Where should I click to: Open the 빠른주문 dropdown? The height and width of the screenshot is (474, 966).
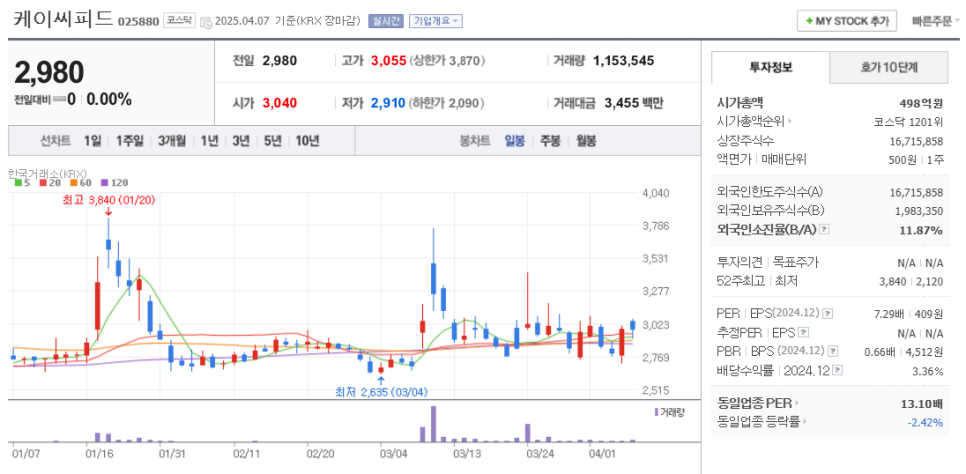(x=936, y=20)
